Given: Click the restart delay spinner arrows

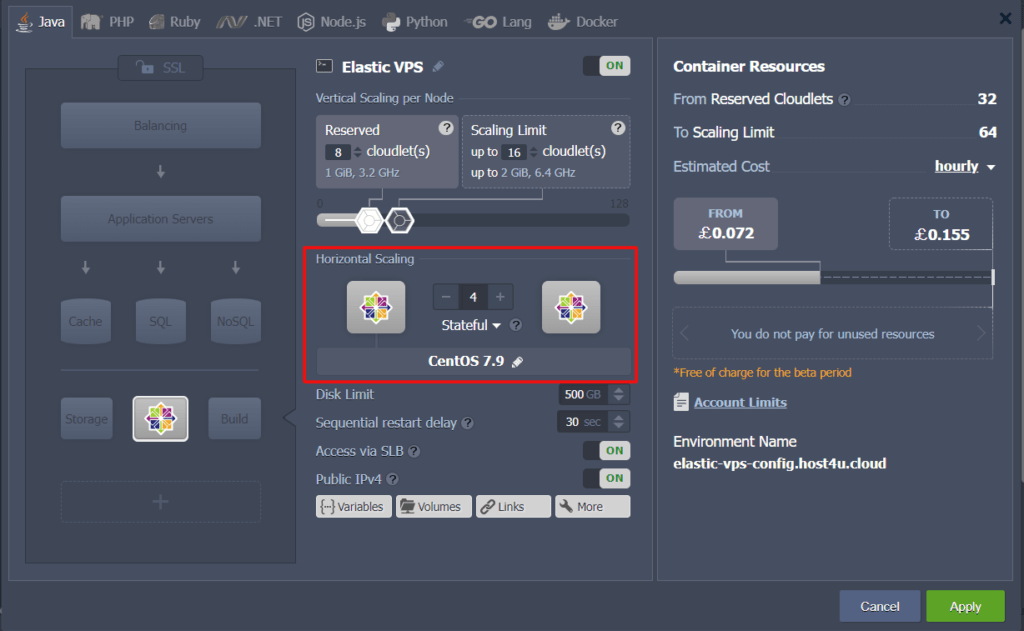Looking at the screenshot, I should (x=618, y=422).
